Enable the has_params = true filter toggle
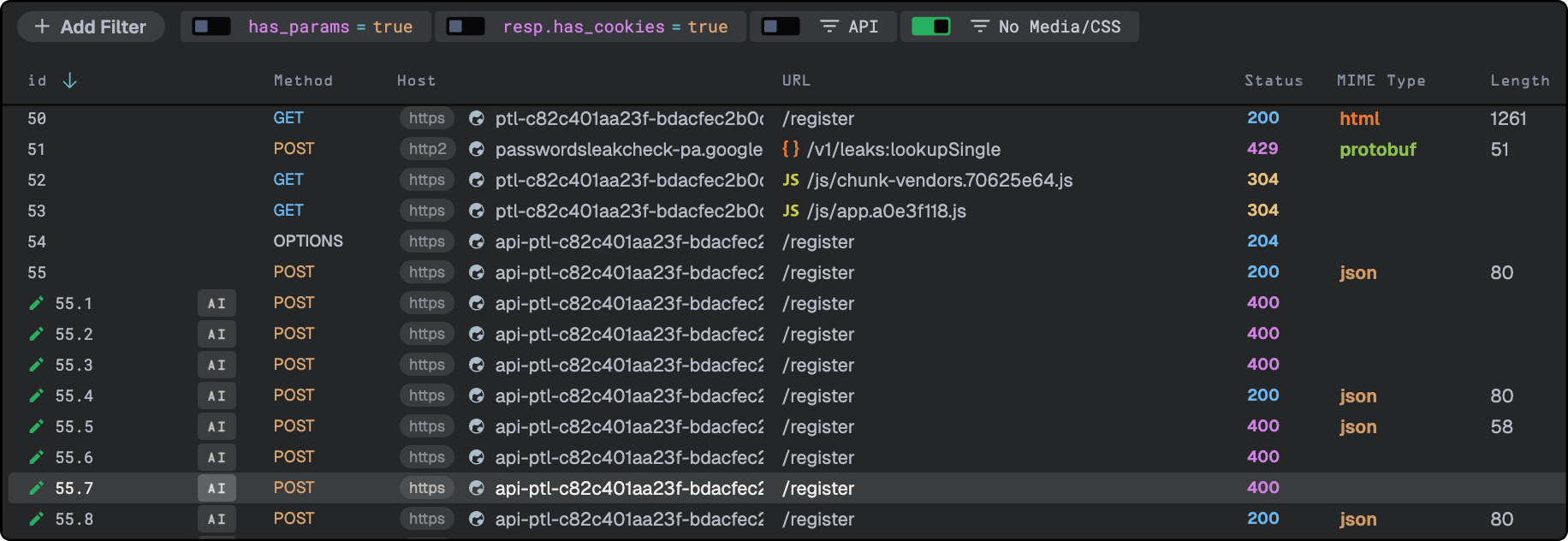This screenshot has height=541, width=1568. coord(211,27)
